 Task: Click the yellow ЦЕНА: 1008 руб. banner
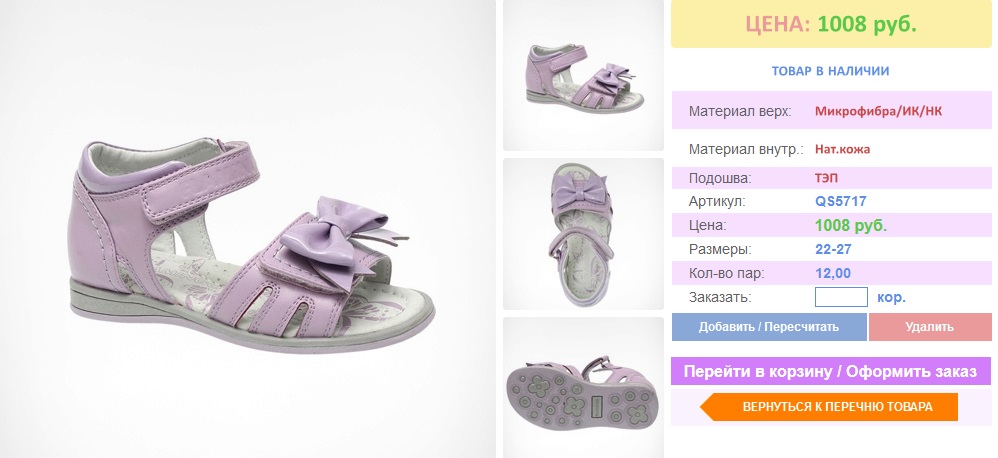[831, 24]
